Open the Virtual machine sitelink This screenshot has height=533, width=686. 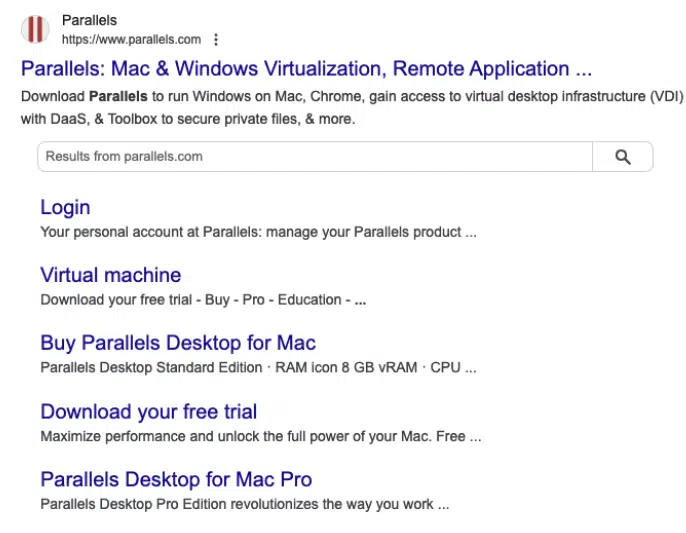(111, 275)
